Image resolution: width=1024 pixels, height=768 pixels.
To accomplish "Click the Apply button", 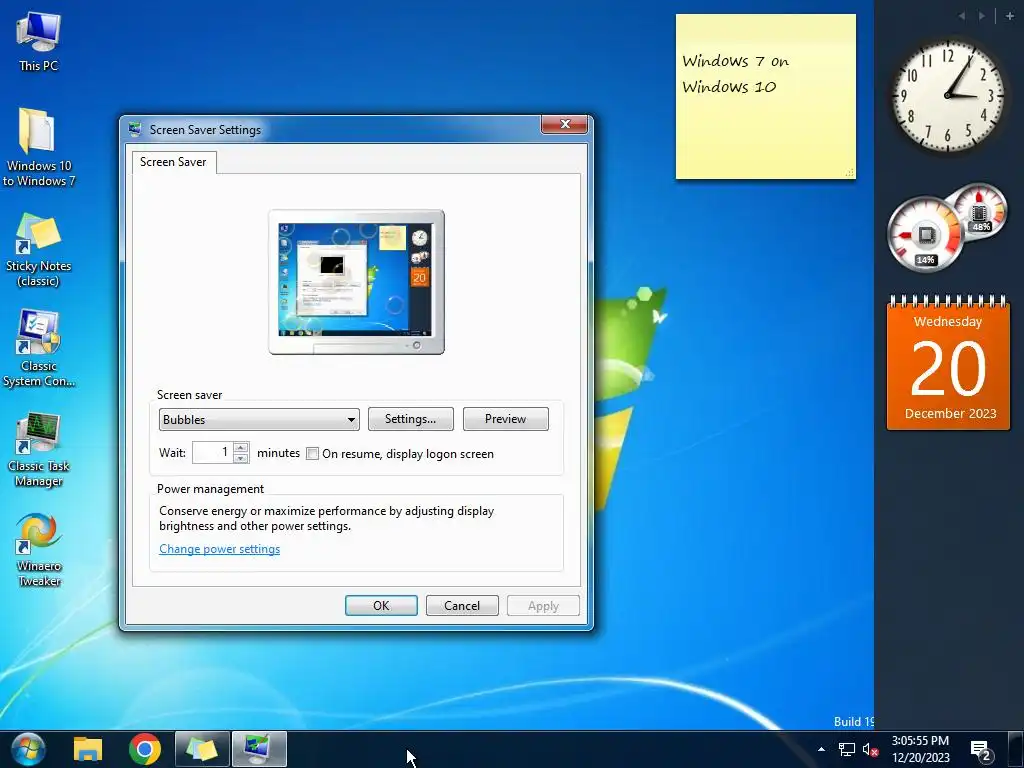I will pos(543,605).
